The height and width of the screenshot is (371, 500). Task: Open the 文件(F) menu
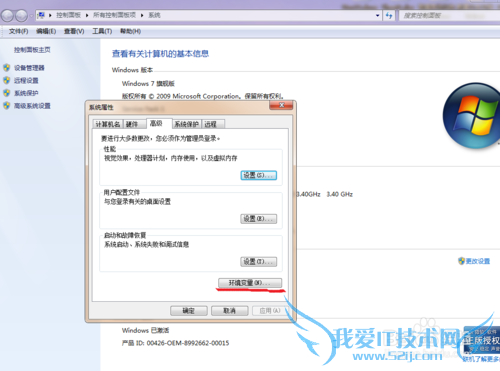tap(18, 31)
